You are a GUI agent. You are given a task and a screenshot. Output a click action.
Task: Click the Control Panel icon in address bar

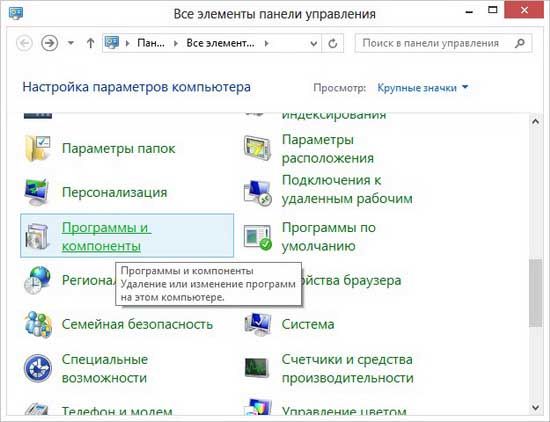click(112, 43)
